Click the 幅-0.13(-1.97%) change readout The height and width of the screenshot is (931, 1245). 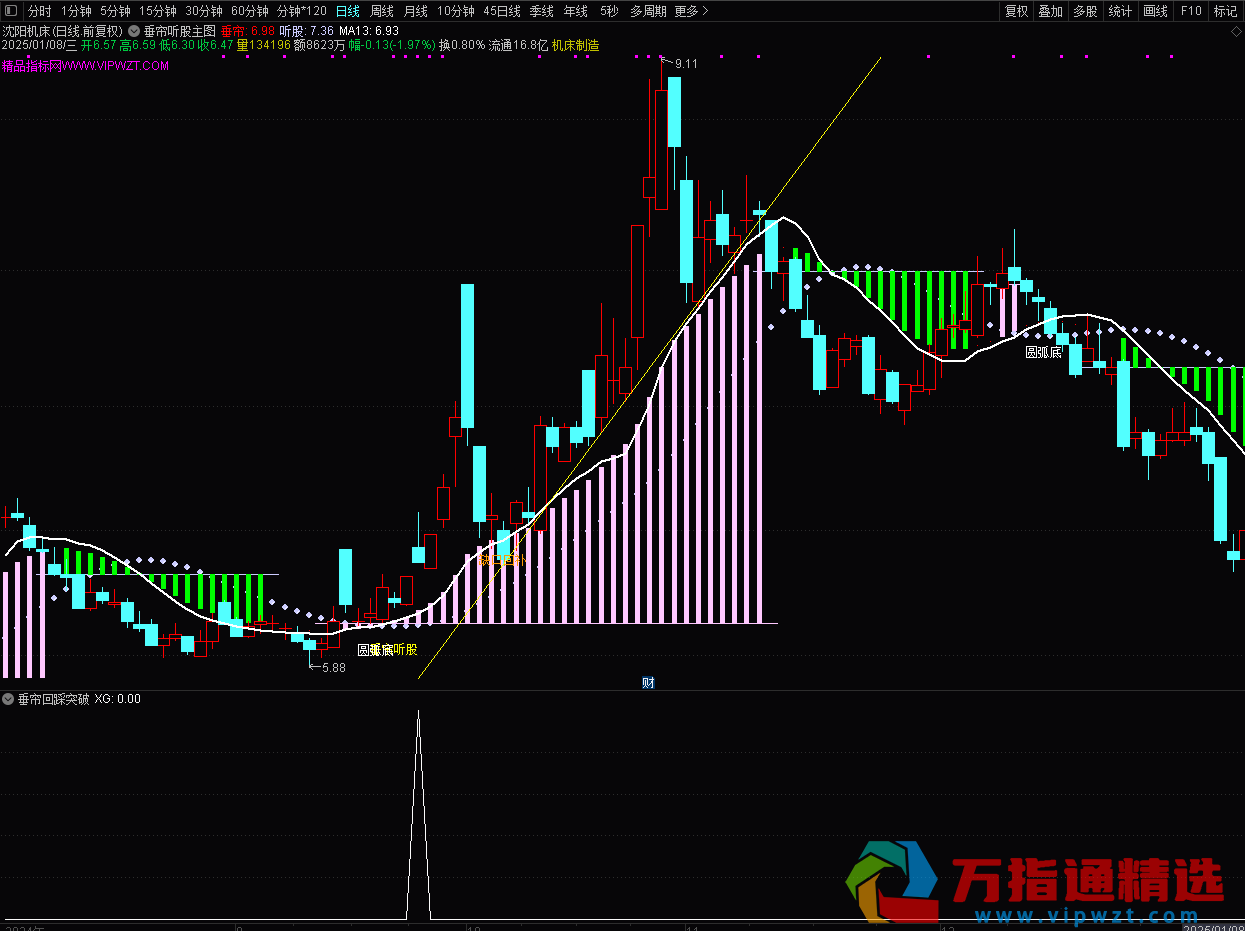[393, 45]
